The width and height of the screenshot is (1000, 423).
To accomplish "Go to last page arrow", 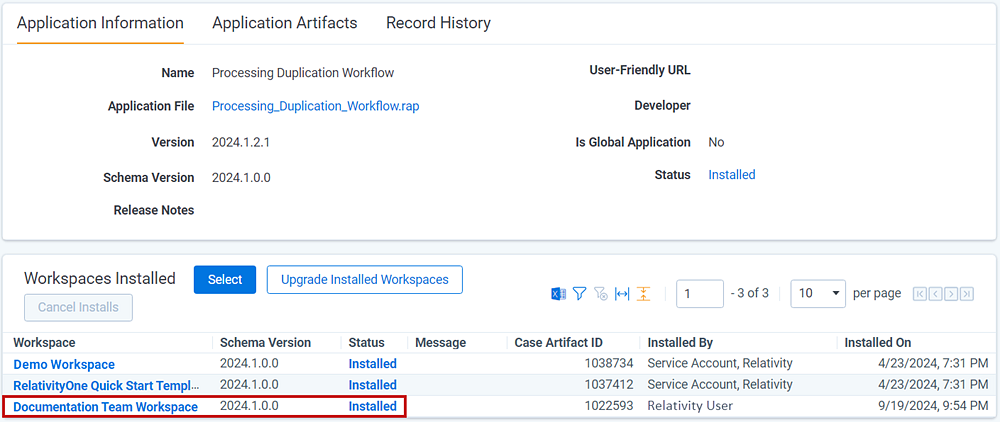I will pyautogui.click(x=967, y=293).
